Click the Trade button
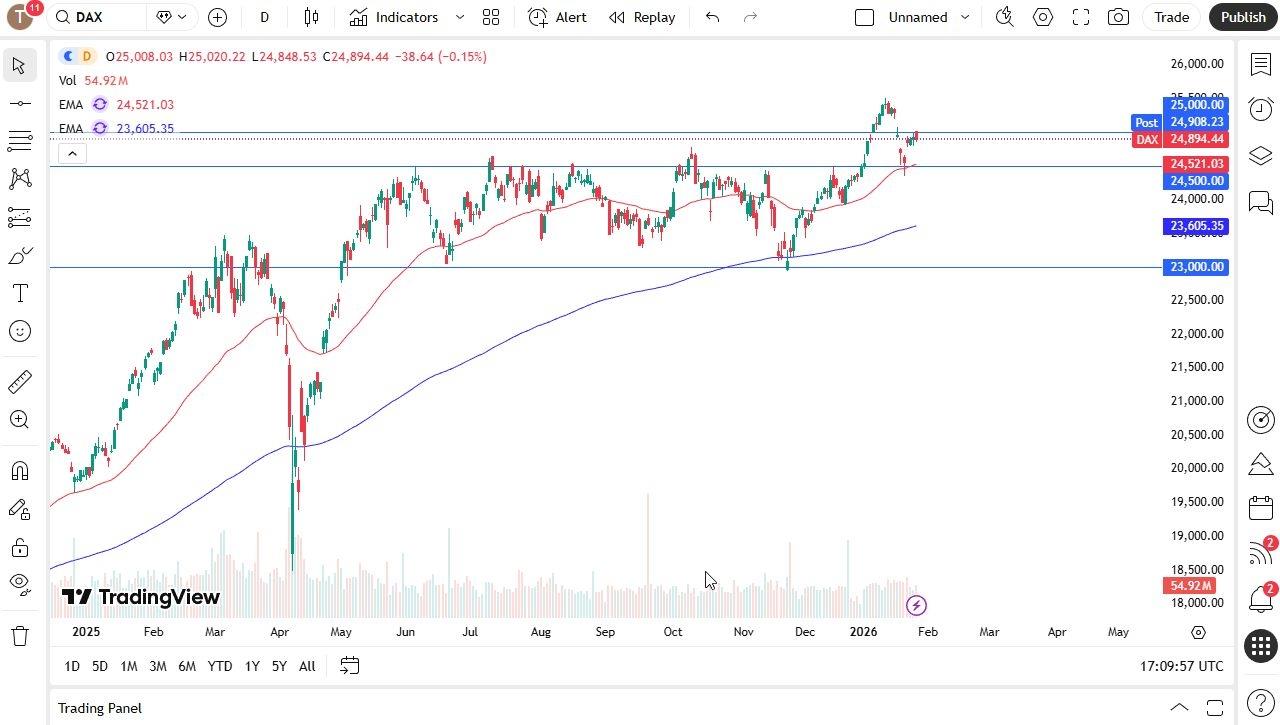 [1171, 17]
